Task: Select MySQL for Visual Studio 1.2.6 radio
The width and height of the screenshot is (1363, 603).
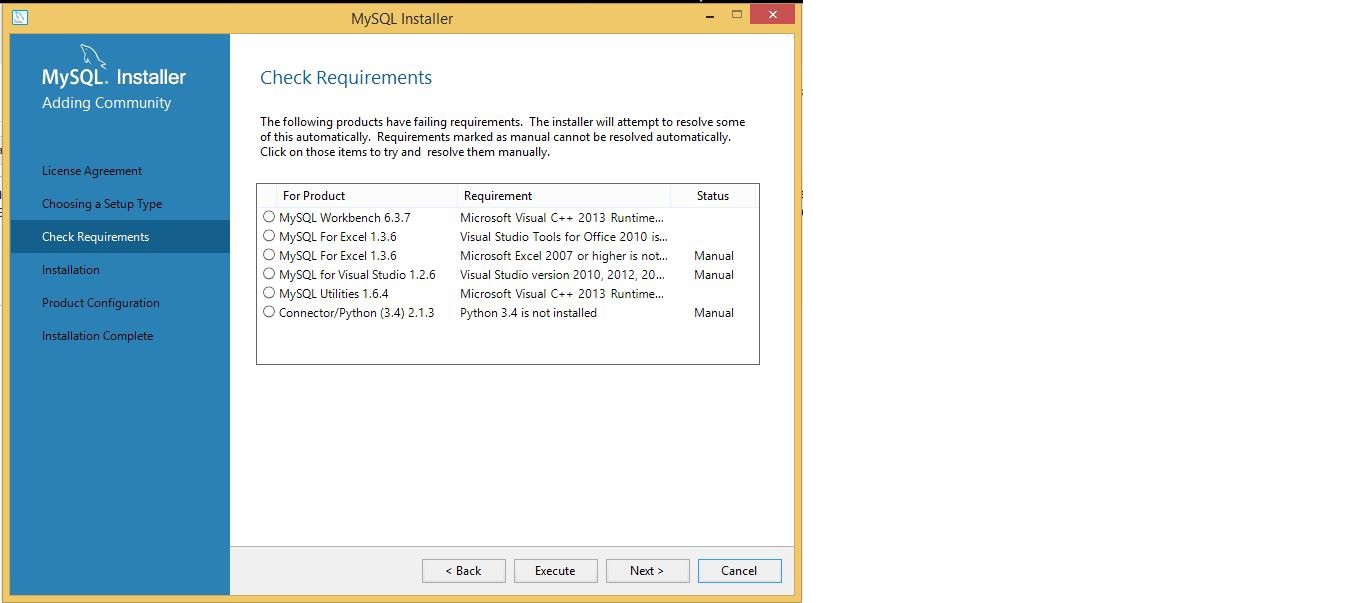Action: tap(269, 274)
